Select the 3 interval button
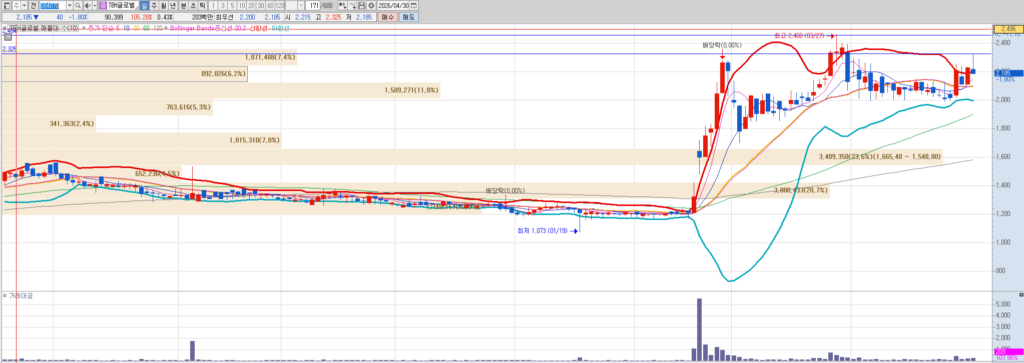 pos(223,5)
